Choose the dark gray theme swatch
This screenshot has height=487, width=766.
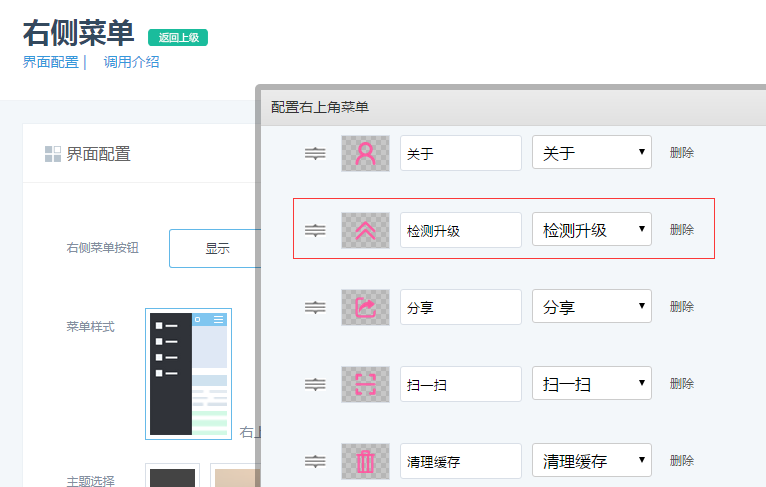[172, 476]
